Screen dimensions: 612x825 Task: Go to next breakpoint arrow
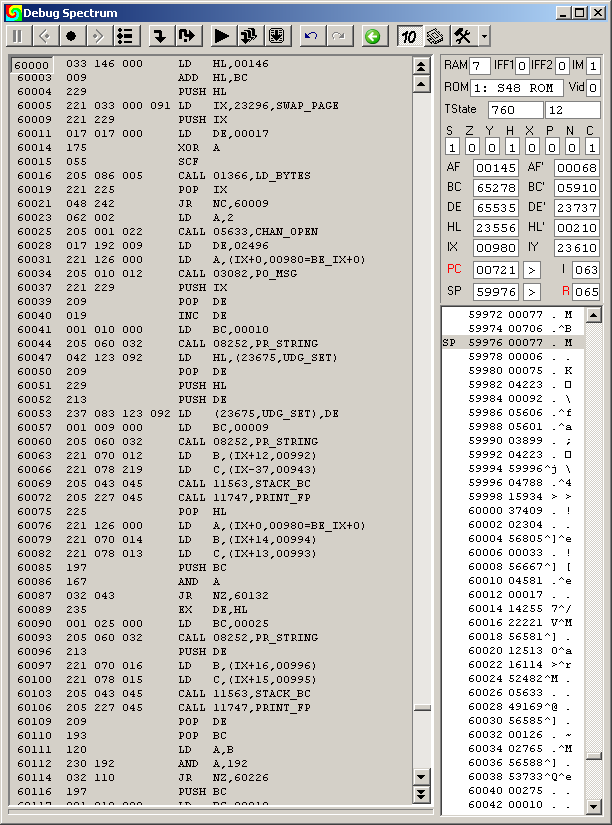point(98,36)
